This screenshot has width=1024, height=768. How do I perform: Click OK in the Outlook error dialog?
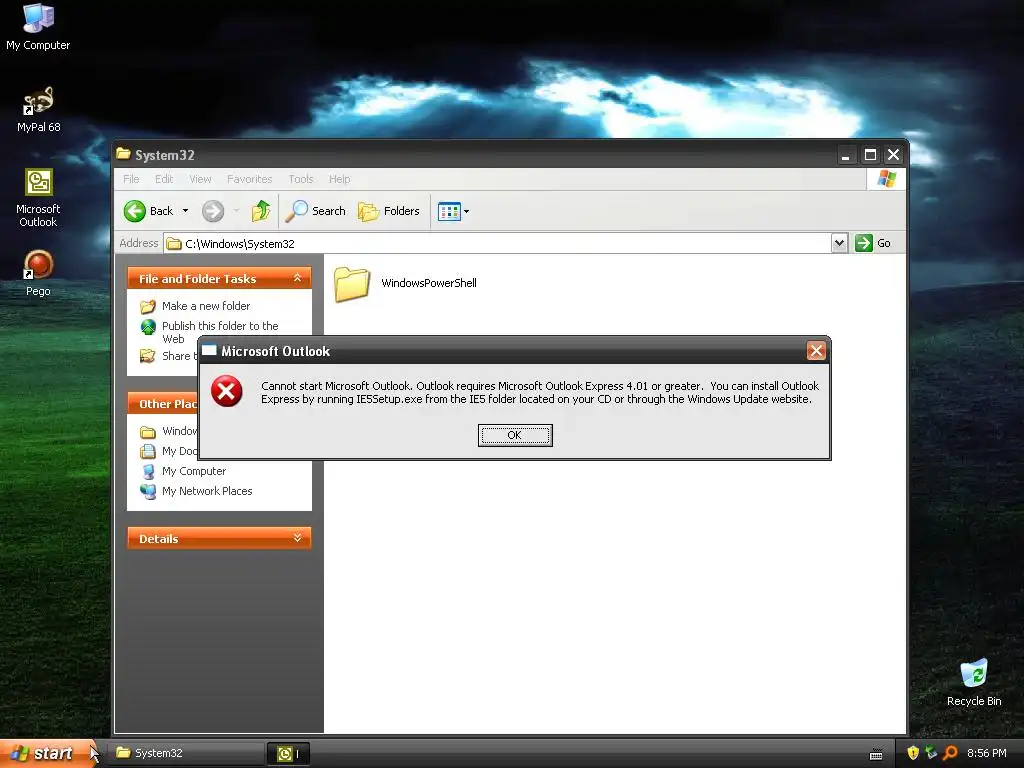tap(515, 435)
